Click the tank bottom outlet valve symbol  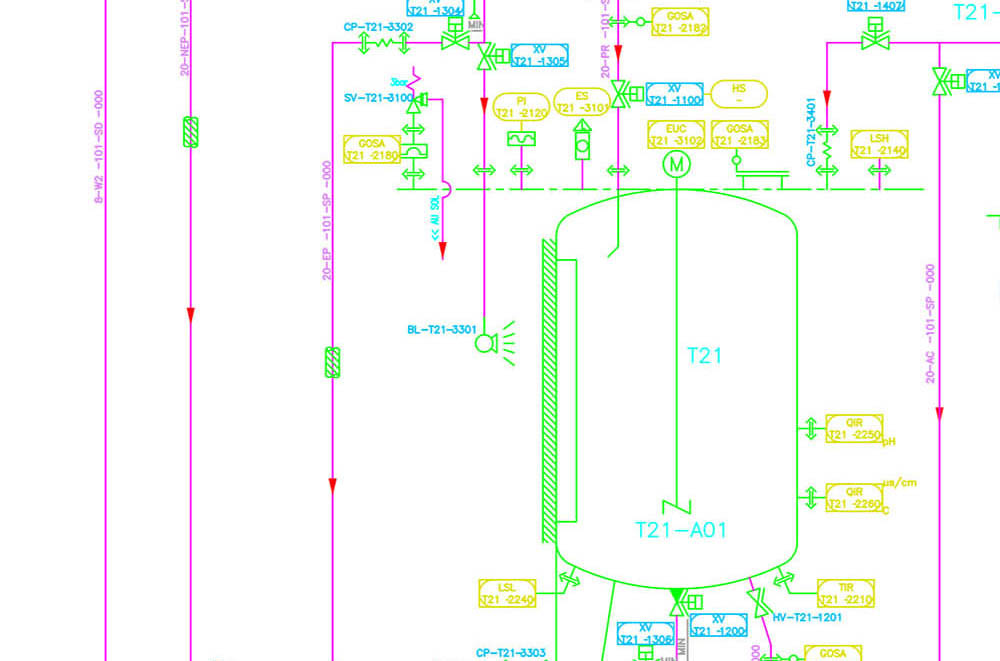pos(685,602)
